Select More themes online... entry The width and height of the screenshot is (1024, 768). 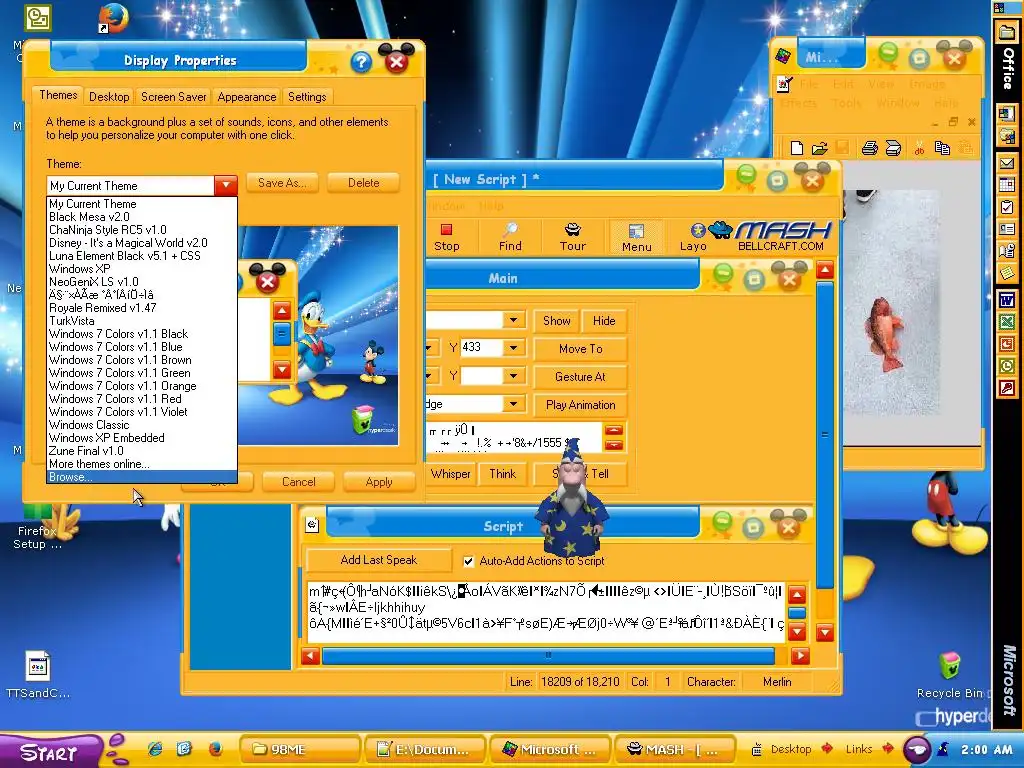[x=142, y=464]
